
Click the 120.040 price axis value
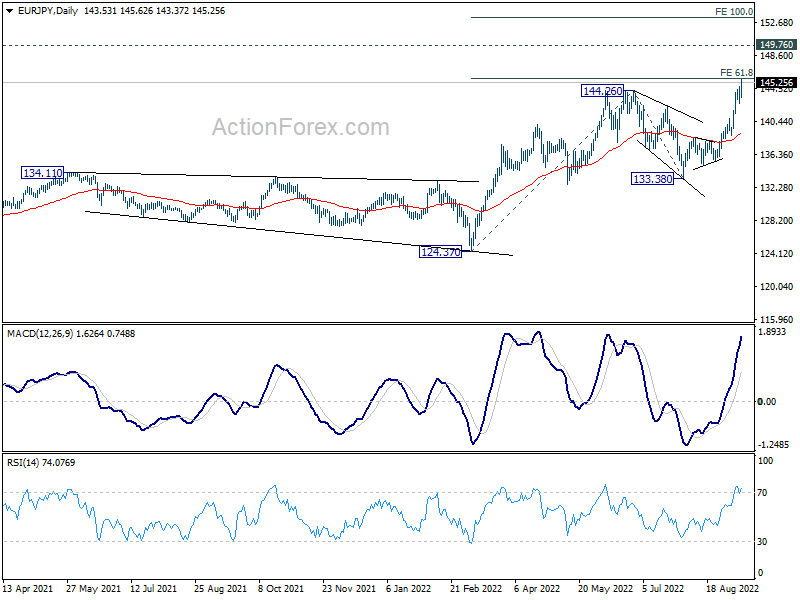(777, 287)
